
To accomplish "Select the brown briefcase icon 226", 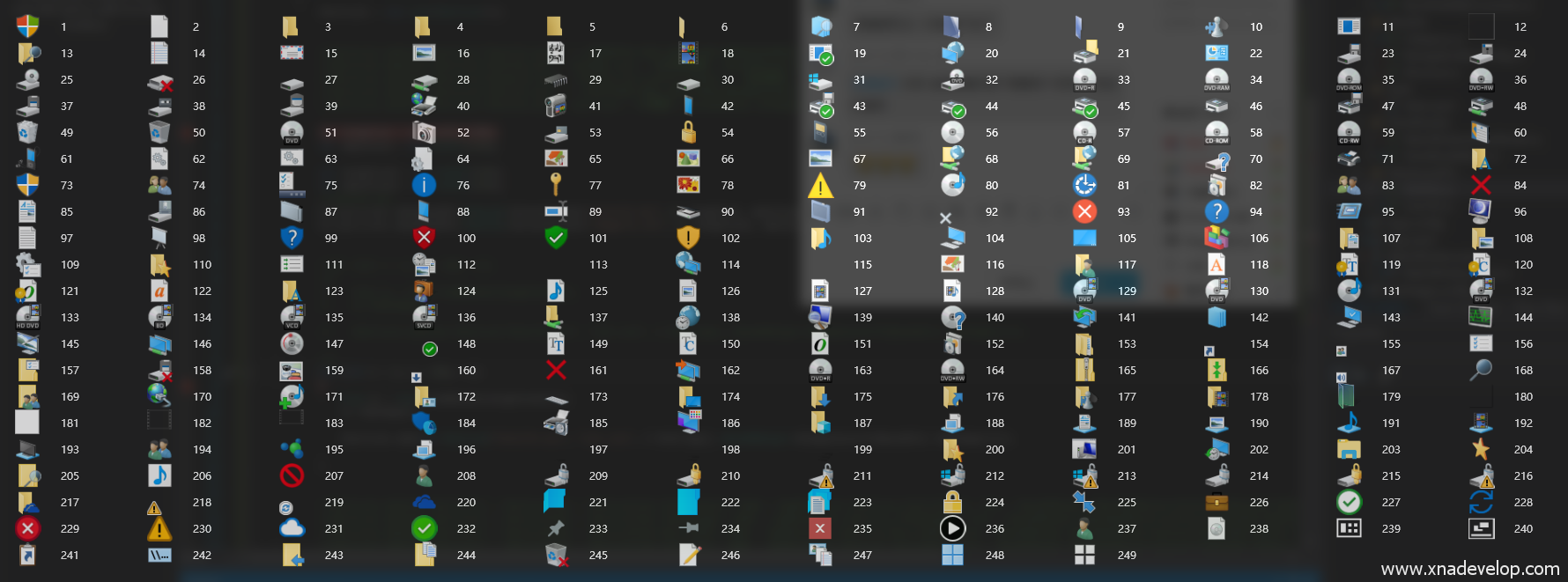I will click(1217, 502).
